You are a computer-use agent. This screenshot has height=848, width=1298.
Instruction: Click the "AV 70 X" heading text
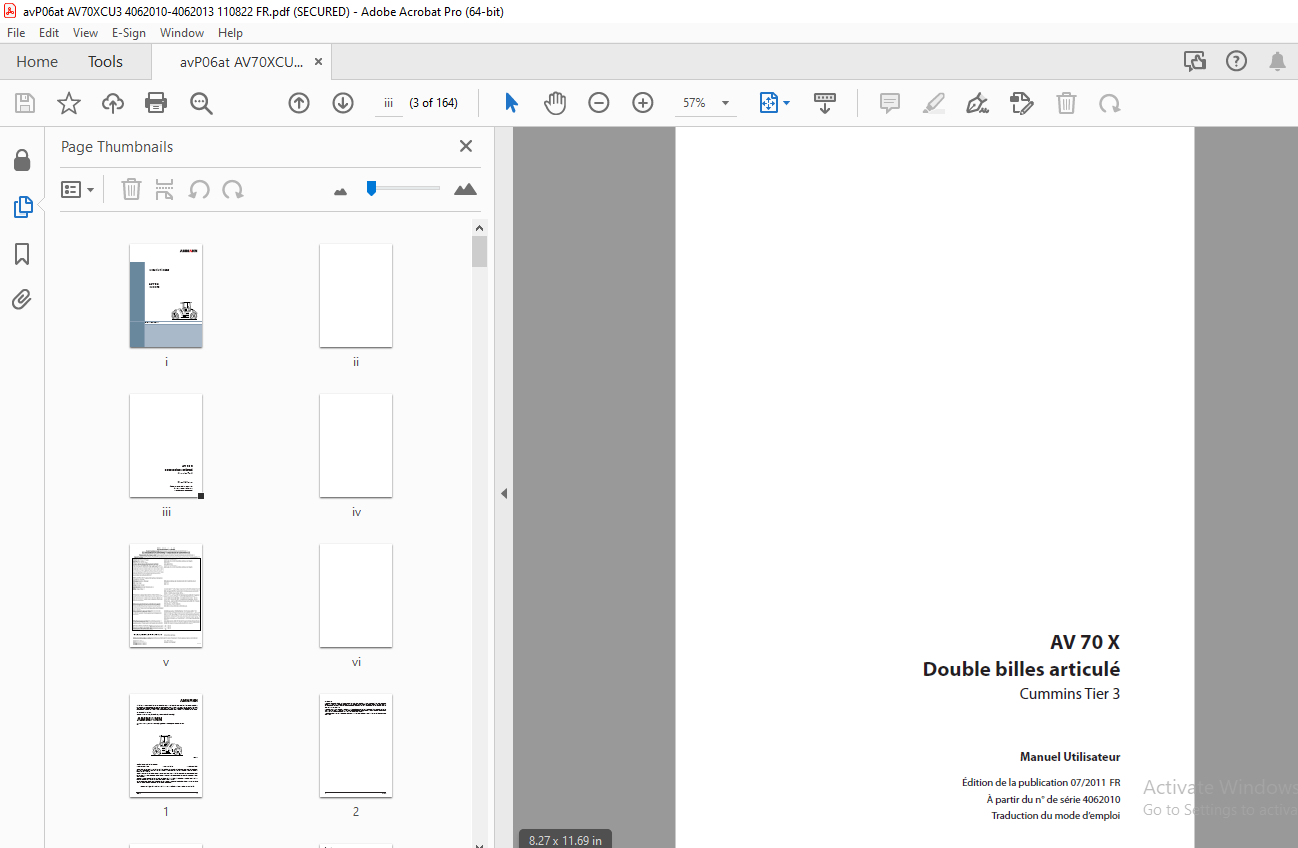[x=1085, y=642]
